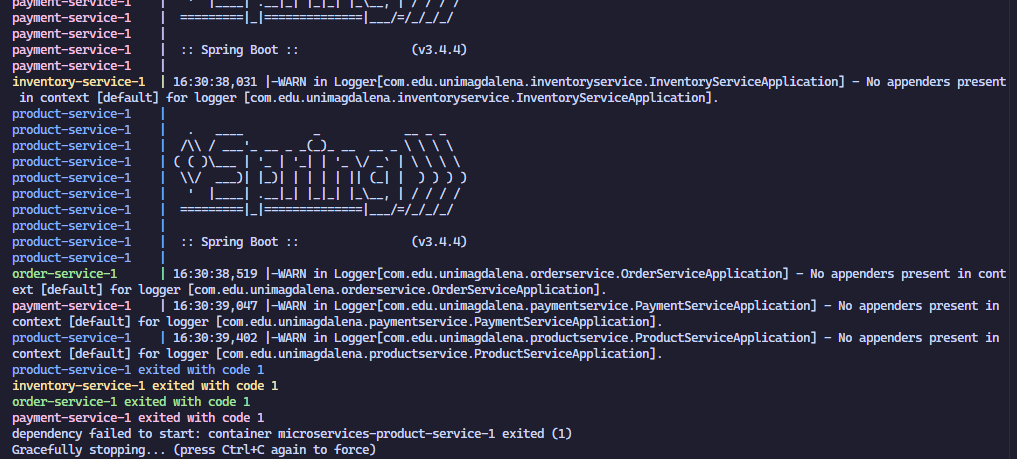Click the timestamp 16:30:38,031 in the log
The image size is (1017, 459).
click(x=215, y=82)
